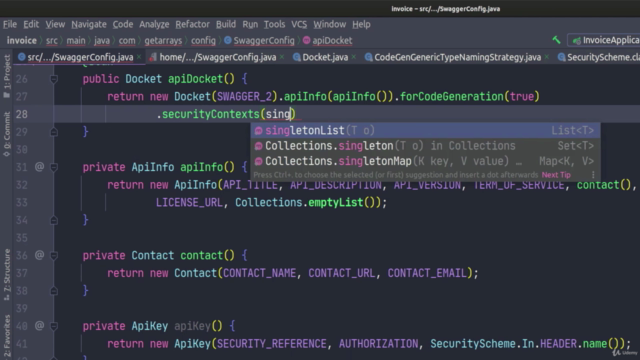Open the InvoiceApplication run configuration dropdown
The width and height of the screenshot is (640, 360).
(x=605, y=40)
